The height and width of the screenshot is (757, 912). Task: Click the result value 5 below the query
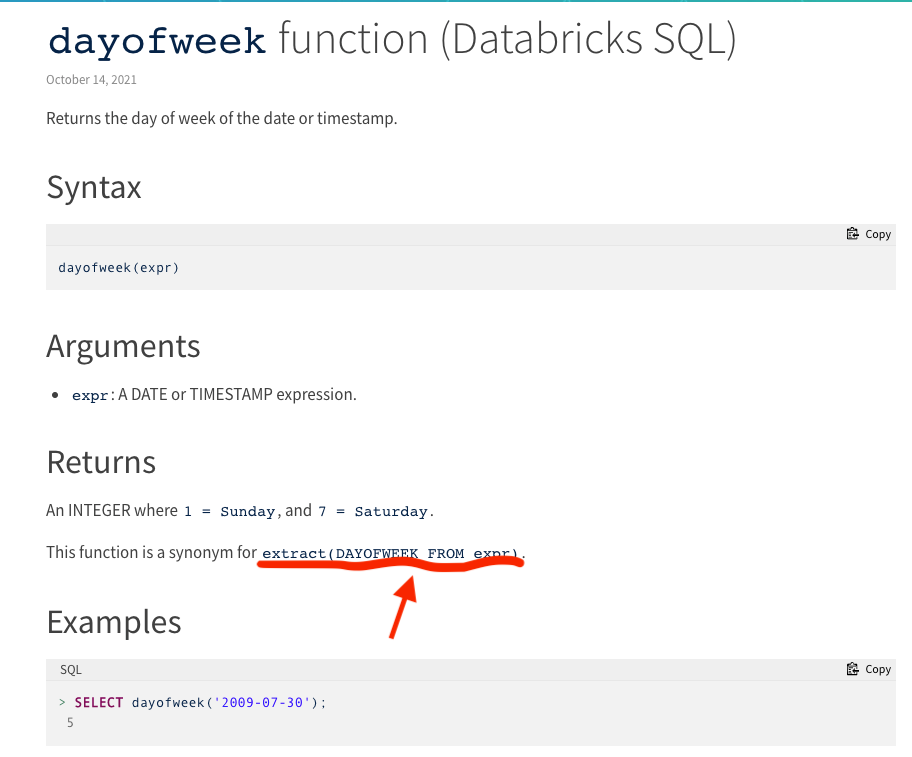click(70, 721)
